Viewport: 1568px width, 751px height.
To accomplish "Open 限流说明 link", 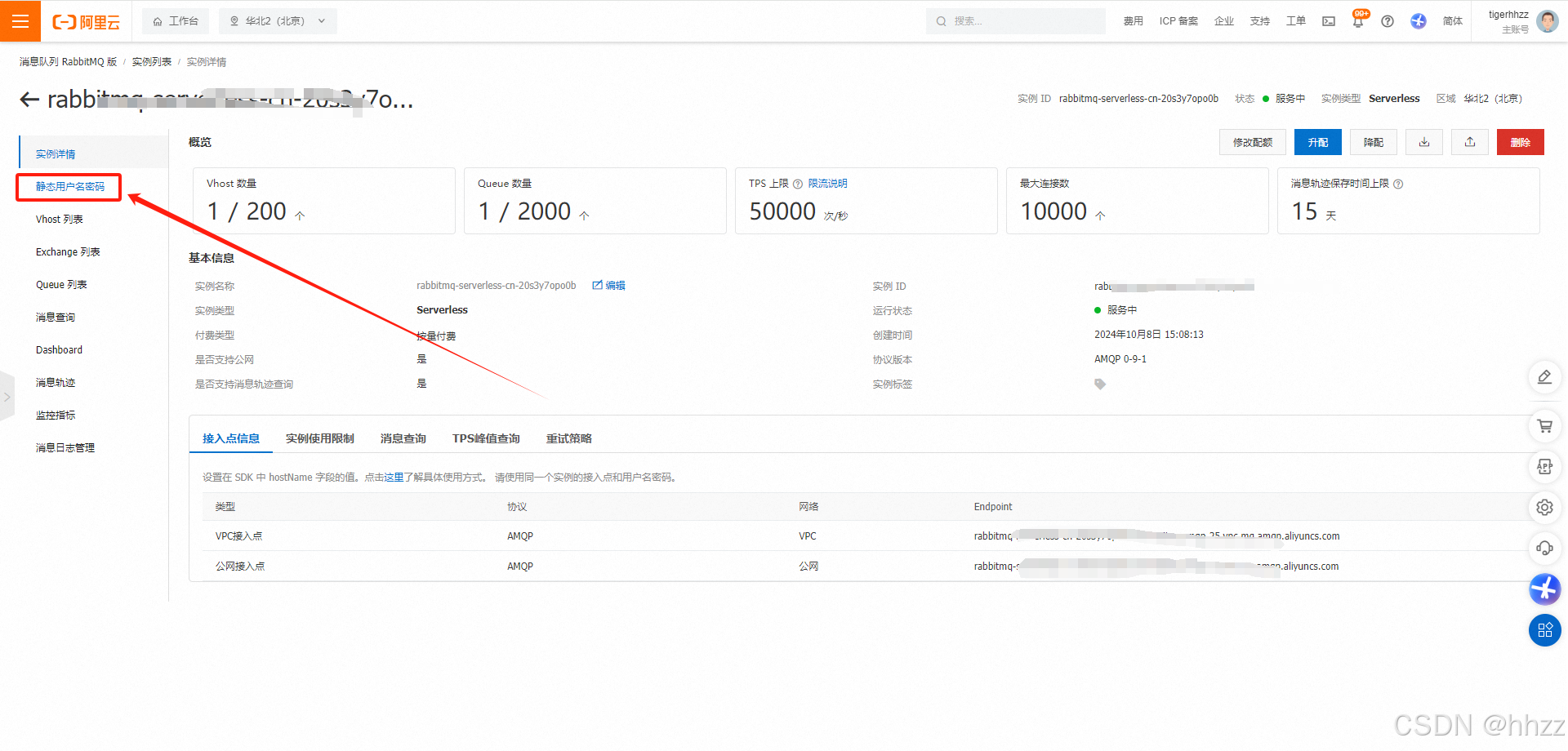I will [x=828, y=184].
